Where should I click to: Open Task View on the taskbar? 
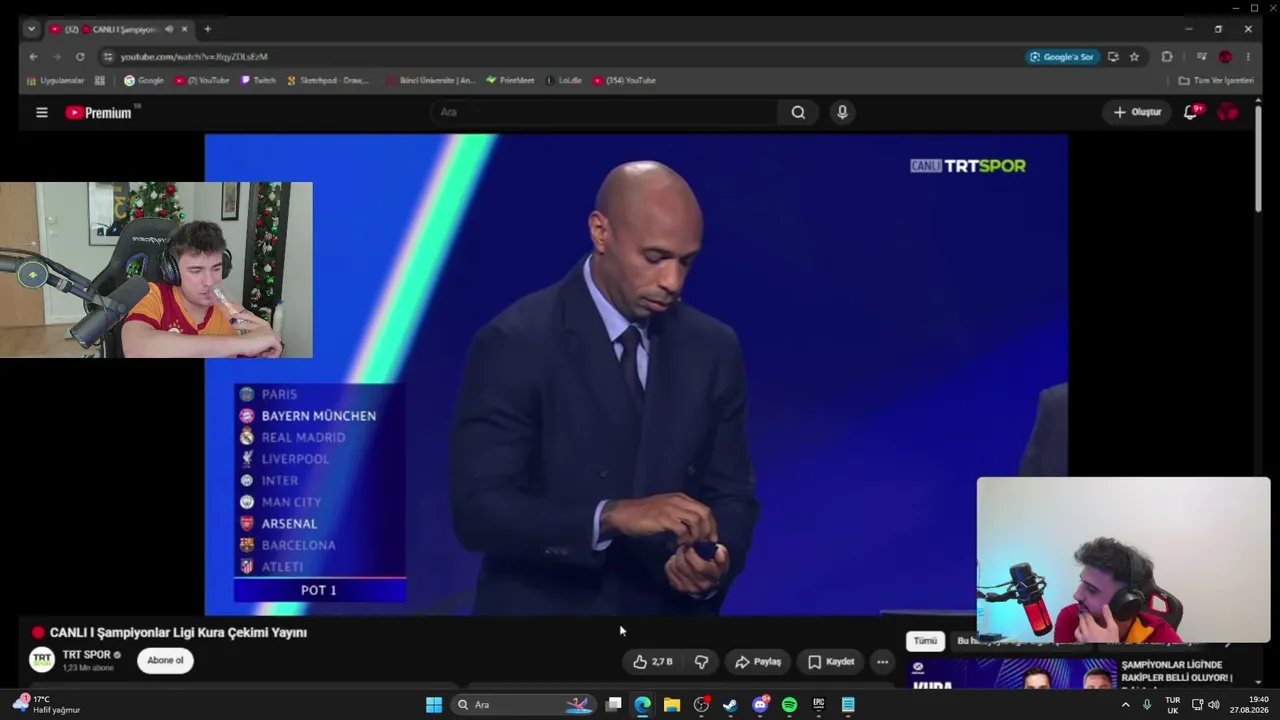point(613,705)
